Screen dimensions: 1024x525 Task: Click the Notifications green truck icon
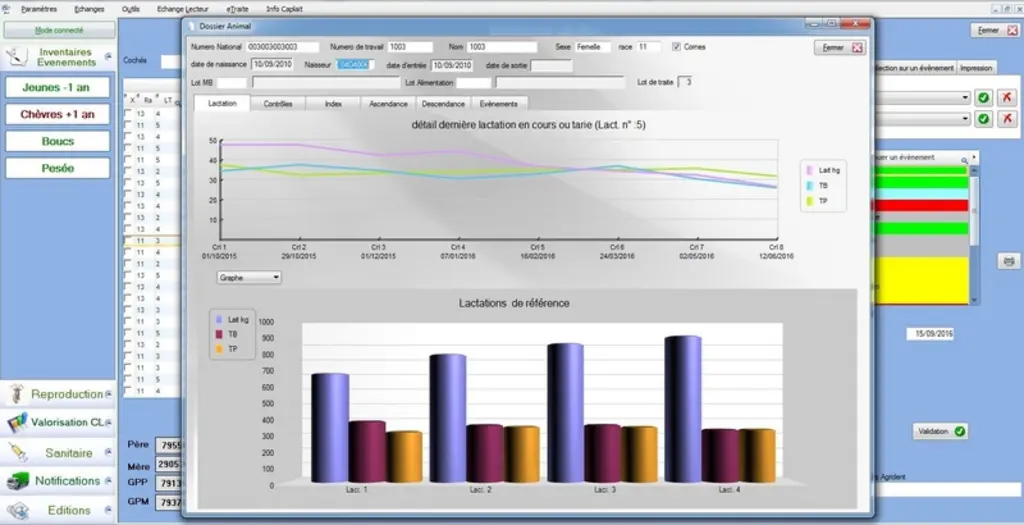[17, 481]
